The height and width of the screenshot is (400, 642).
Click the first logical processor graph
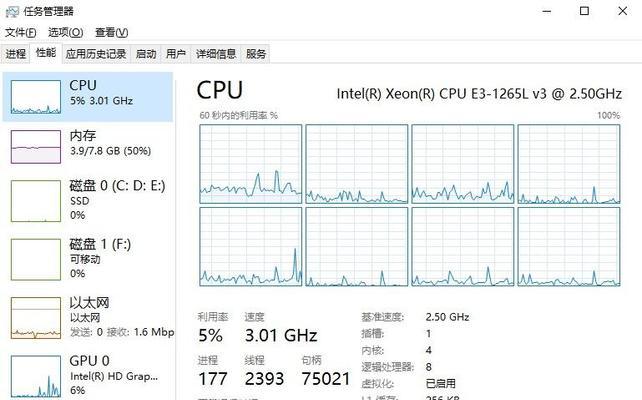point(251,164)
